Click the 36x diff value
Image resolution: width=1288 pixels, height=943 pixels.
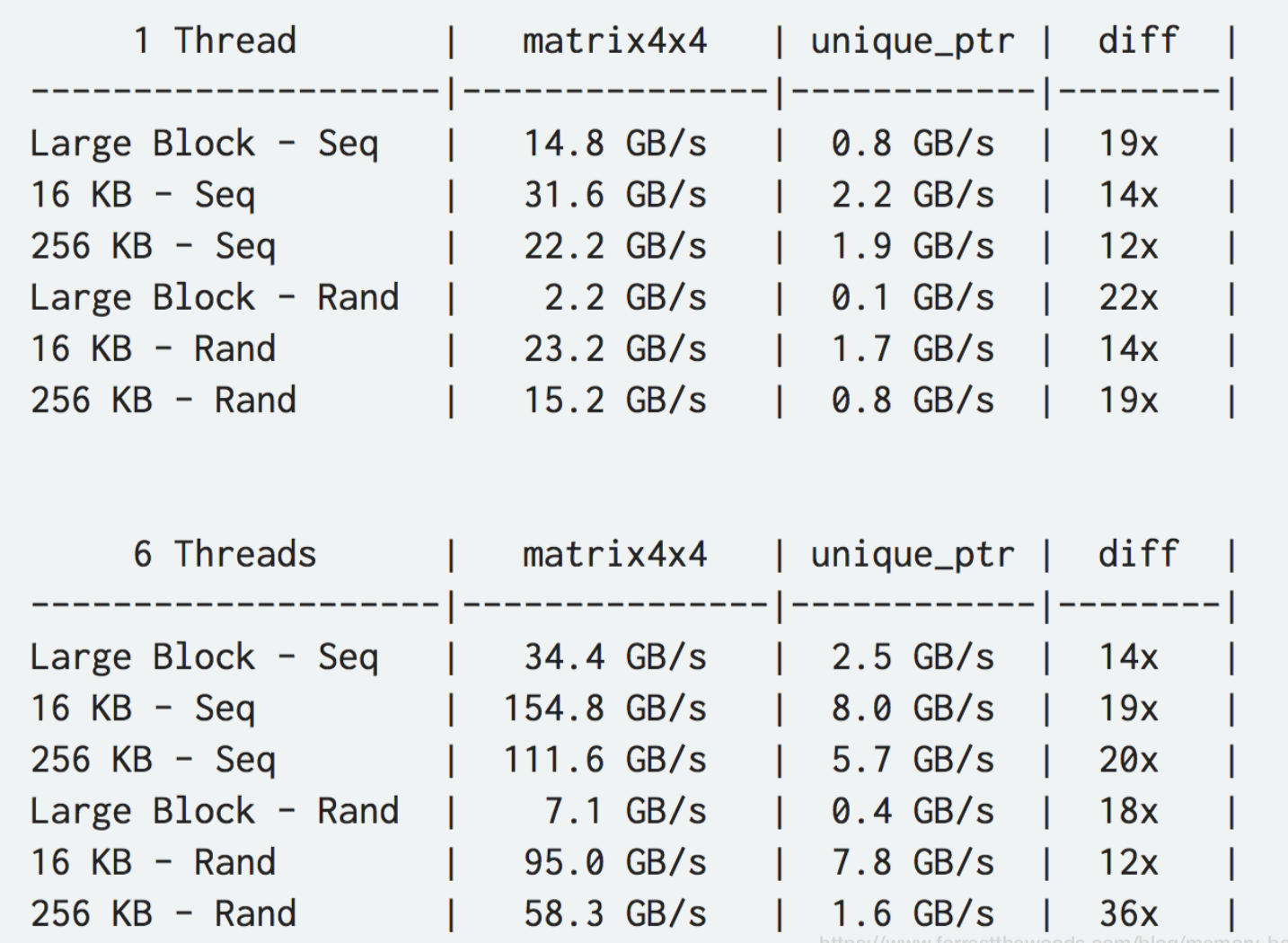(1129, 913)
